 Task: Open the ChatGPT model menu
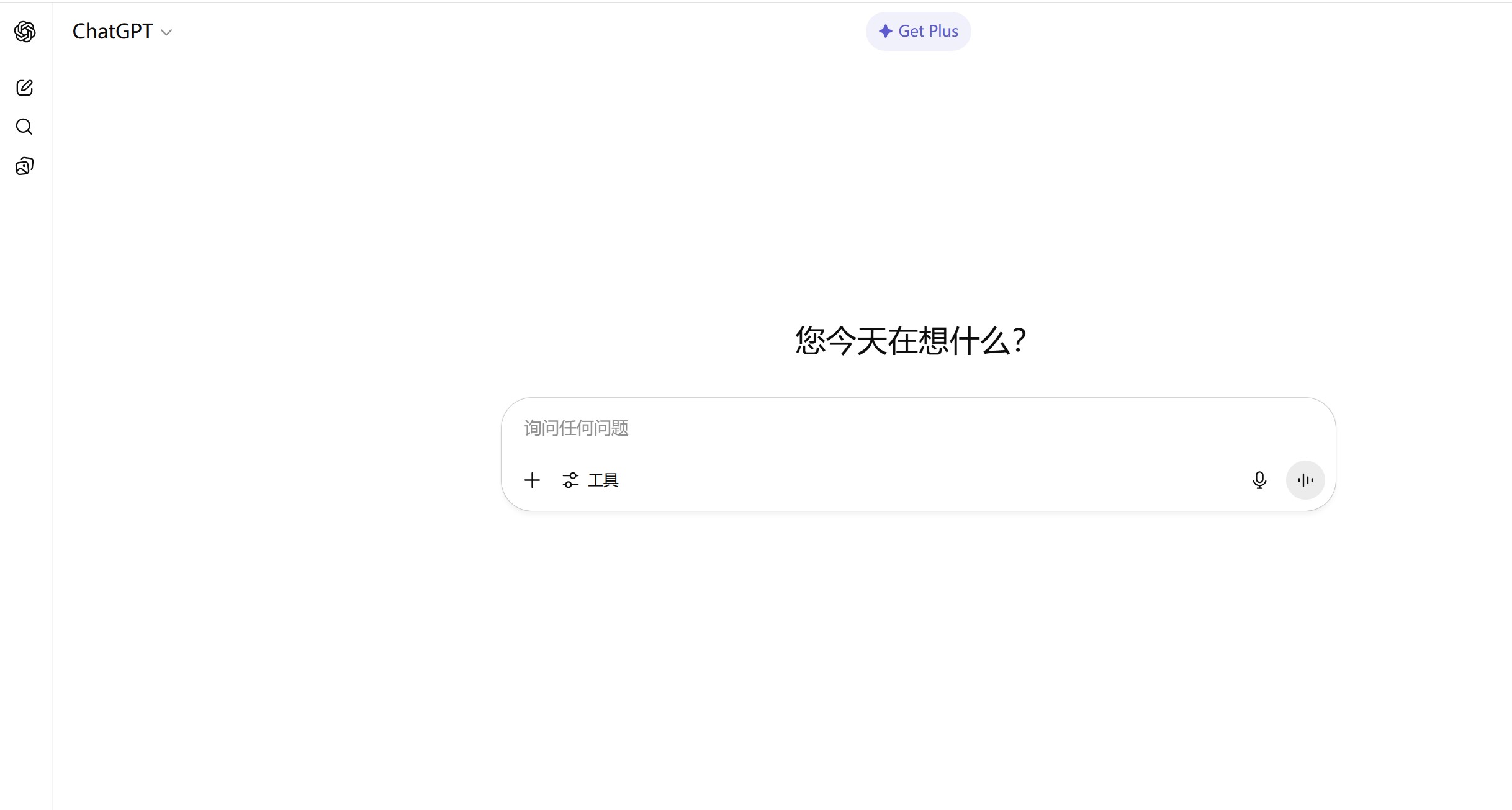tap(122, 30)
